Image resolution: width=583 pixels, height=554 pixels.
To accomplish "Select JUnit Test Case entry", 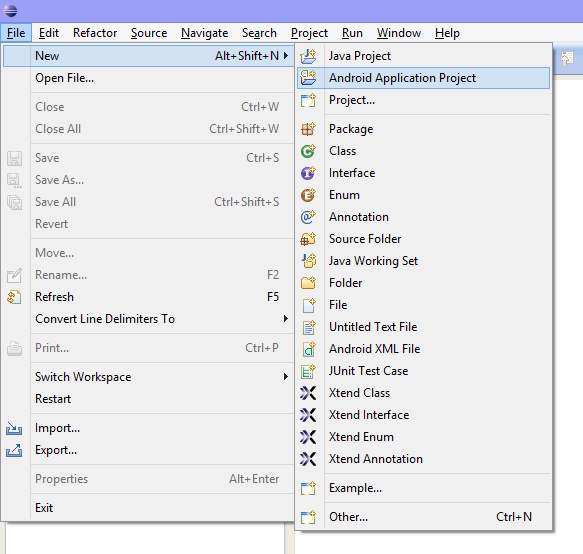I will [x=423, y=371].
